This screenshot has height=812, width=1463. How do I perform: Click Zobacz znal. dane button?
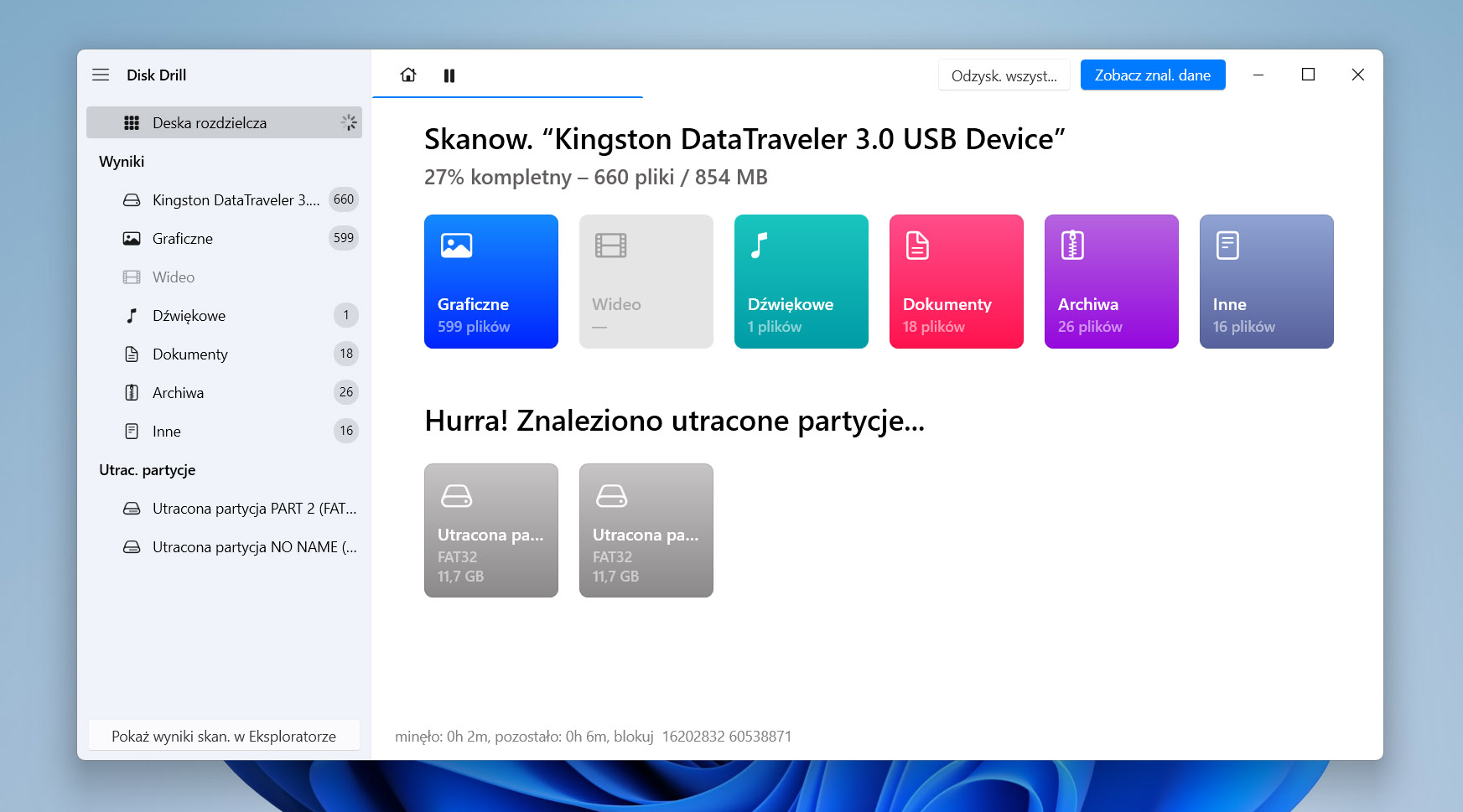coord(1152,75)
